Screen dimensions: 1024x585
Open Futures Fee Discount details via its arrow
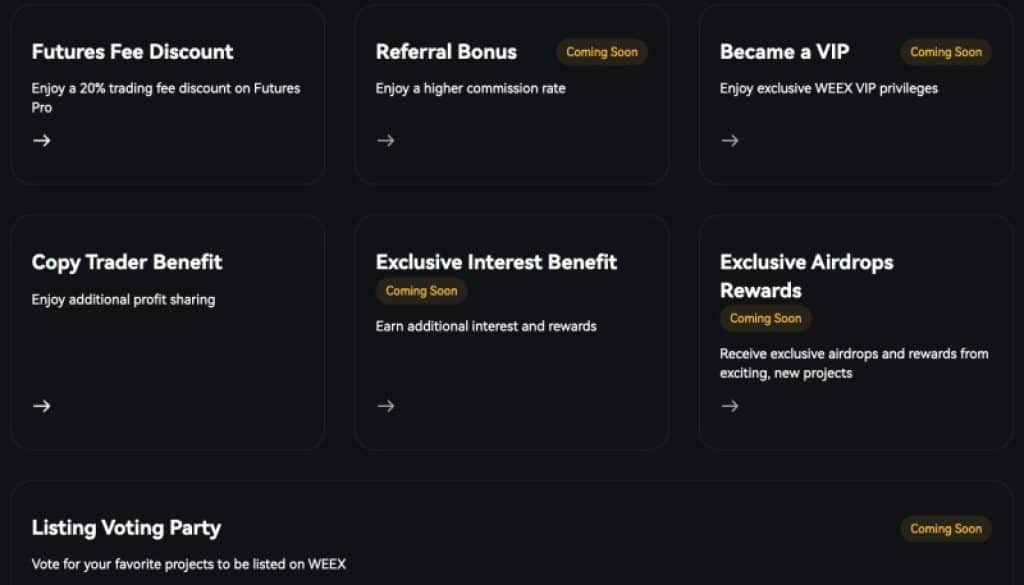pos(42,140)
